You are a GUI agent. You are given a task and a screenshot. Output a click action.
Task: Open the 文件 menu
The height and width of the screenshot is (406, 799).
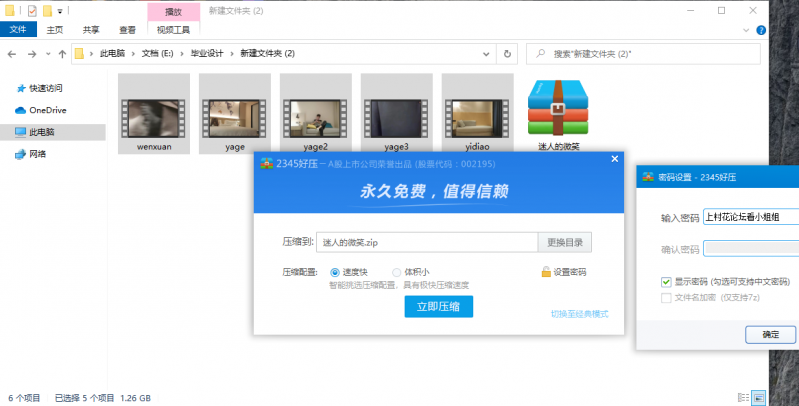(x=17, y=30)
